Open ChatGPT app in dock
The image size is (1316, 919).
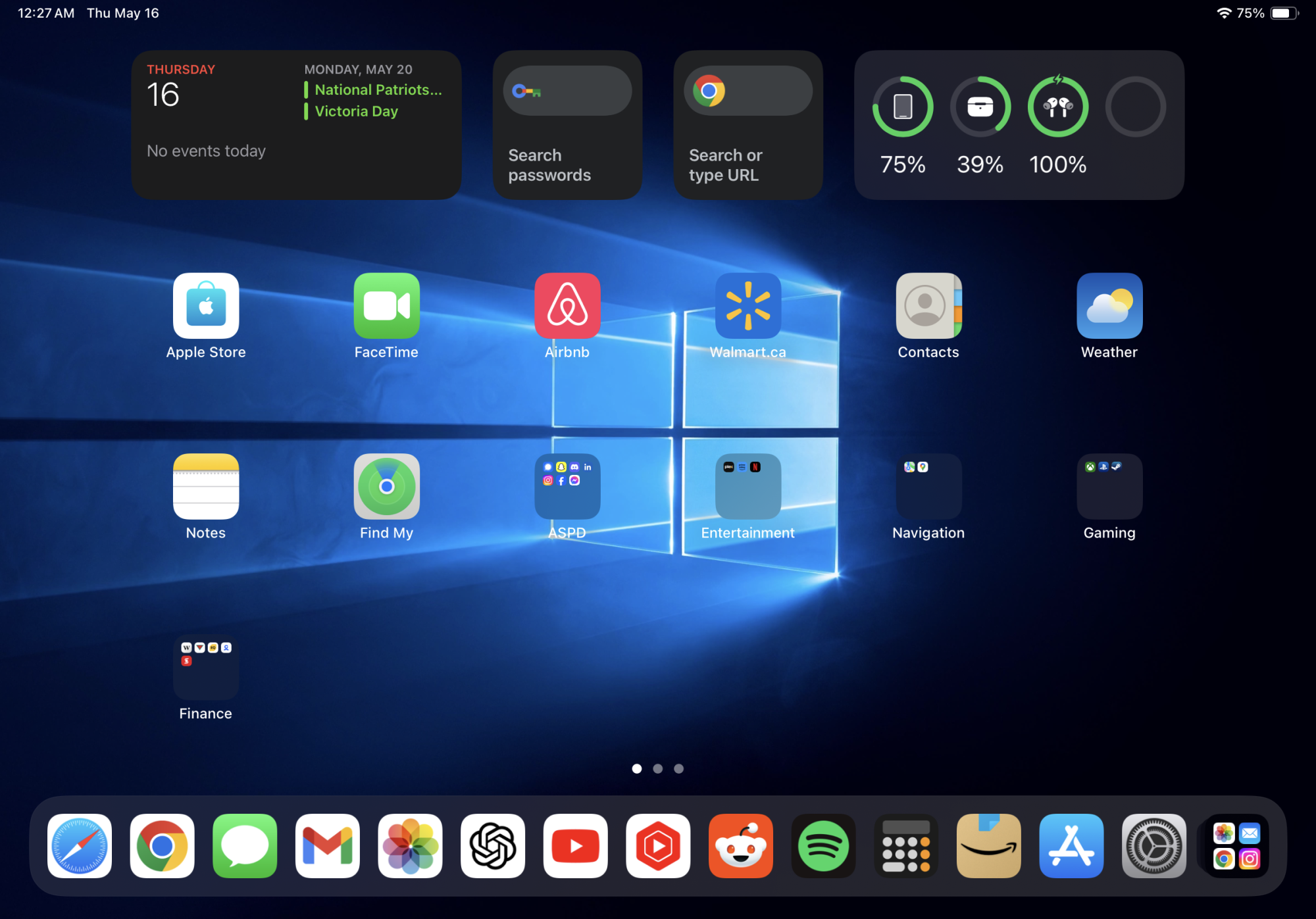click(x=492, y=846)
